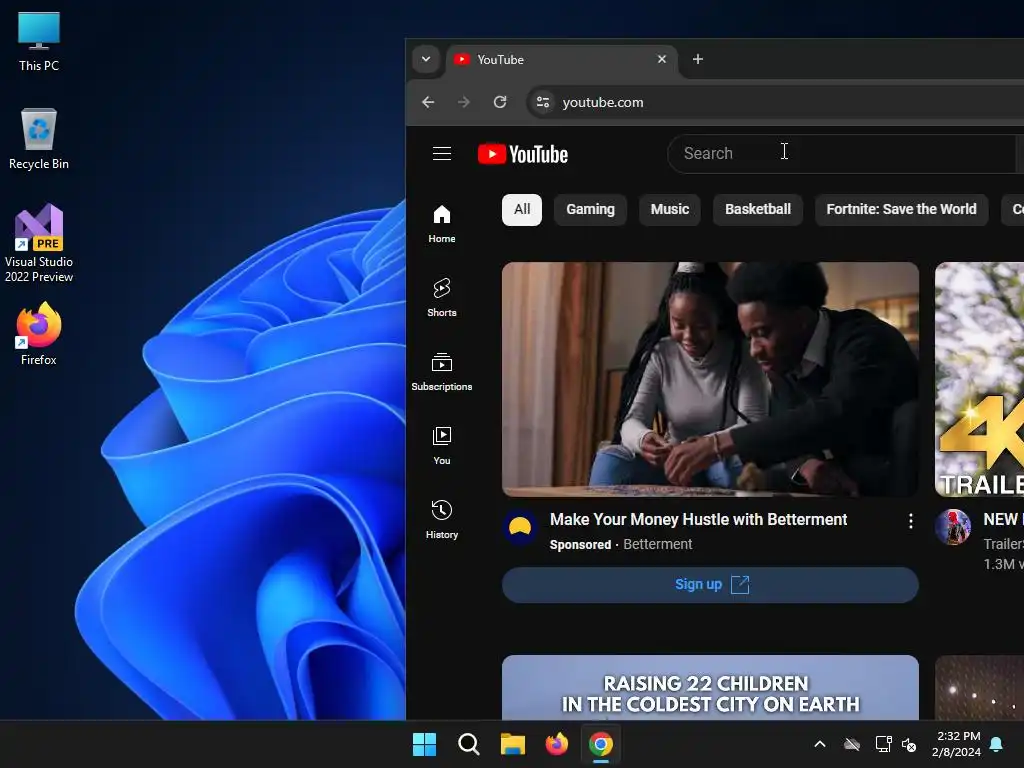The image size is (1024, 768).
Task: Click the muted volume tray icon
Action: tap(908, 744)
